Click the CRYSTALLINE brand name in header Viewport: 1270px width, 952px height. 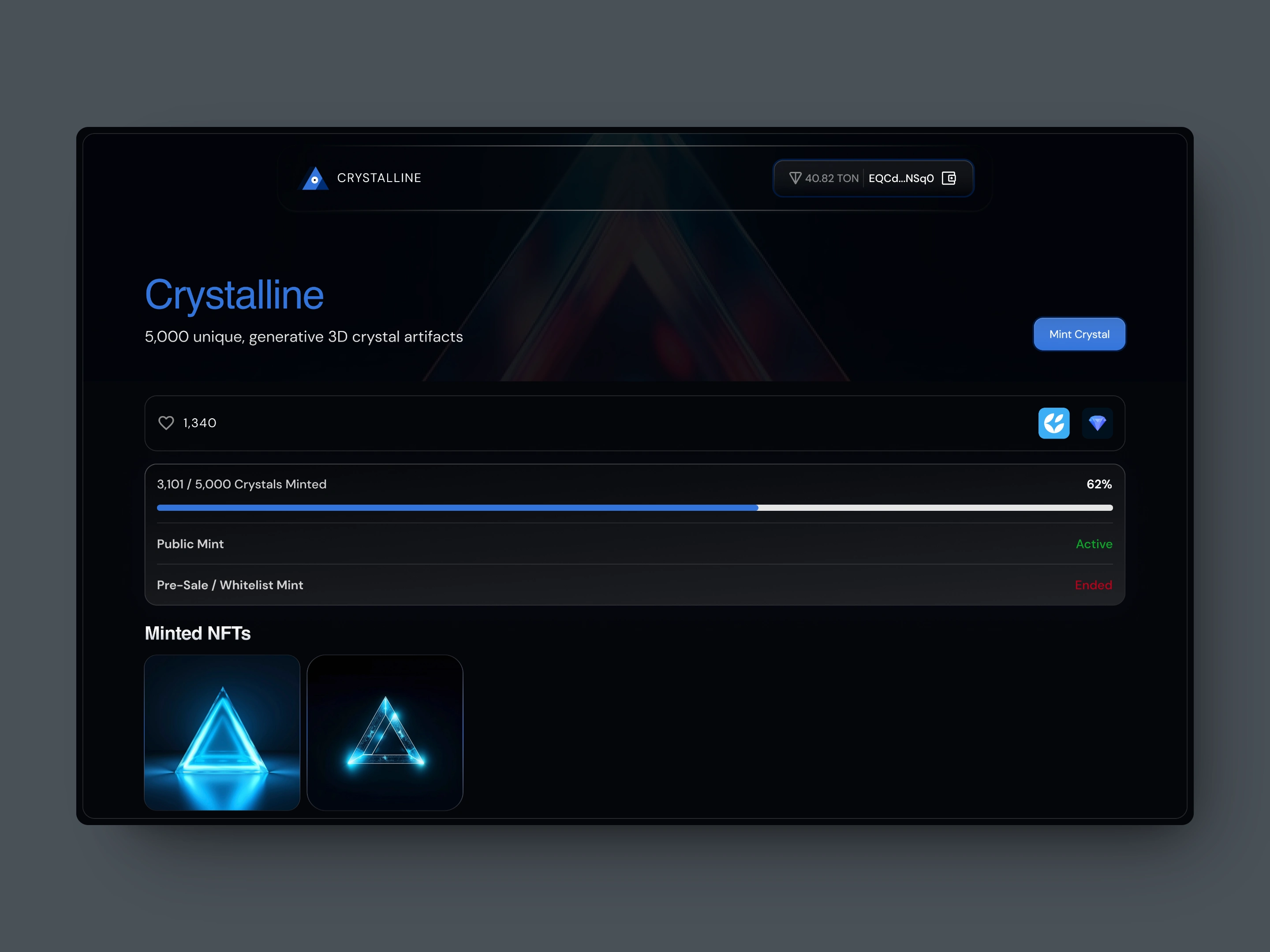click(x=379, y=178)
